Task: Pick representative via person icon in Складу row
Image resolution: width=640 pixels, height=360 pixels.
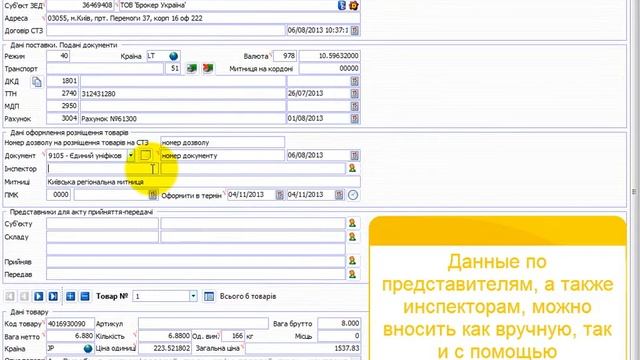Action: point(352,237)
